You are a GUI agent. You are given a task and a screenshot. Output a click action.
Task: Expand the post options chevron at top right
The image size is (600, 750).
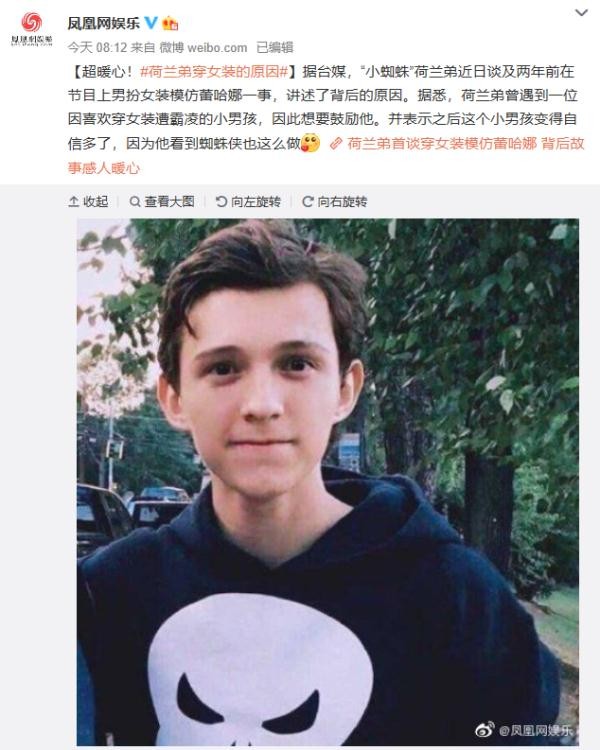[581, 13]
